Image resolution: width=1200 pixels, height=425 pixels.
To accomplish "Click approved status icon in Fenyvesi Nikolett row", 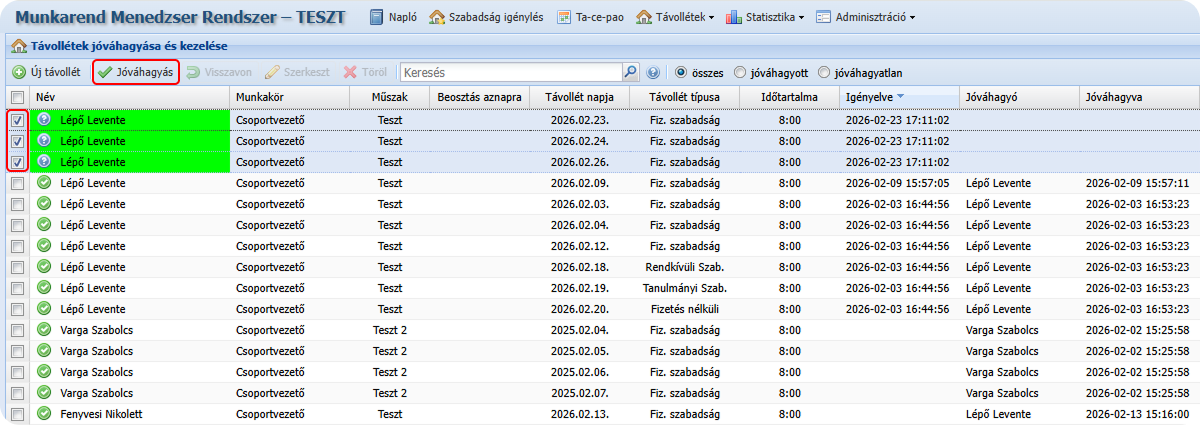I will [44, 414].
